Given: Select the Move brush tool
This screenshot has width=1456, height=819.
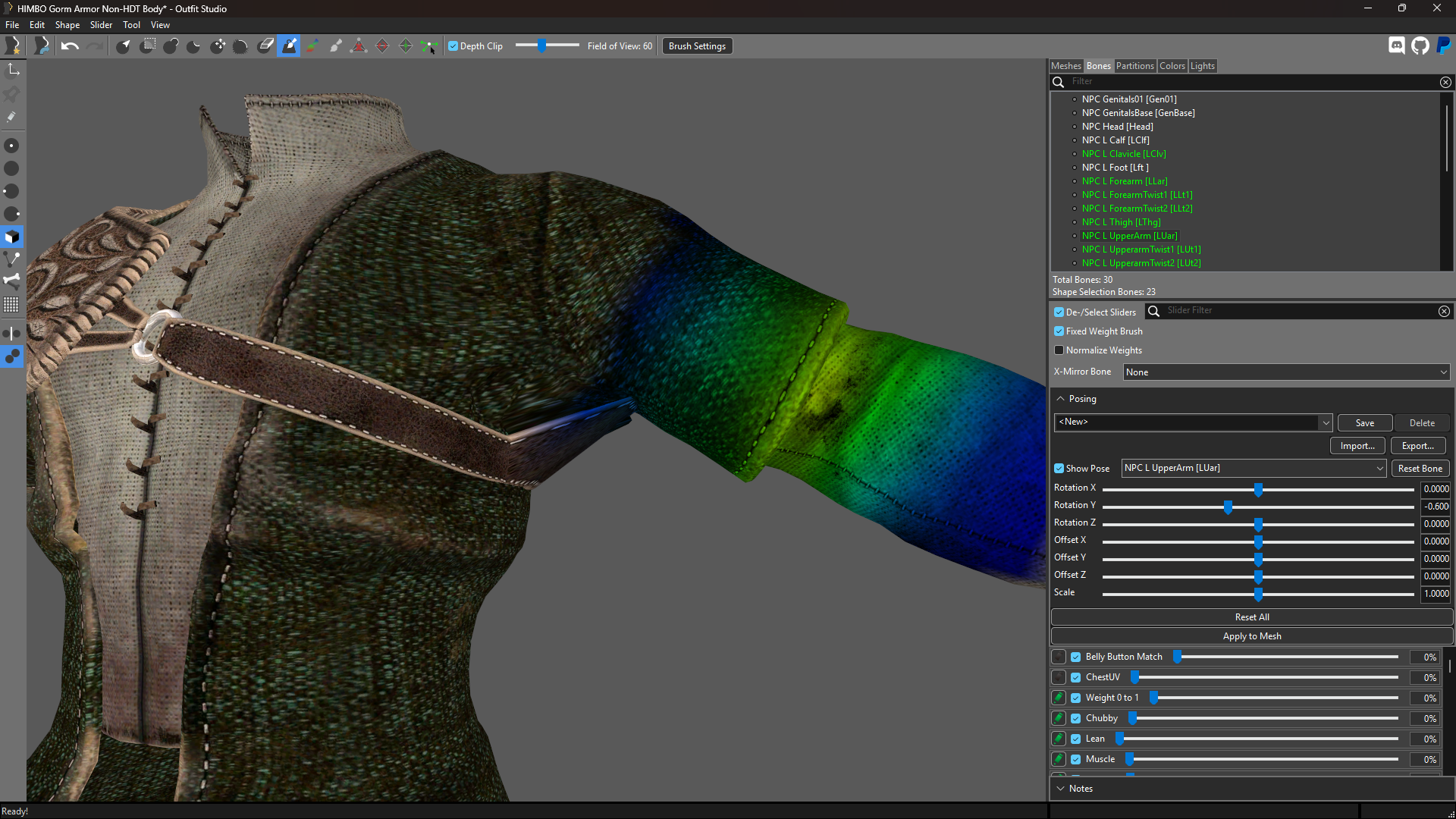Looking at the screenshot, I should point(218,46).
